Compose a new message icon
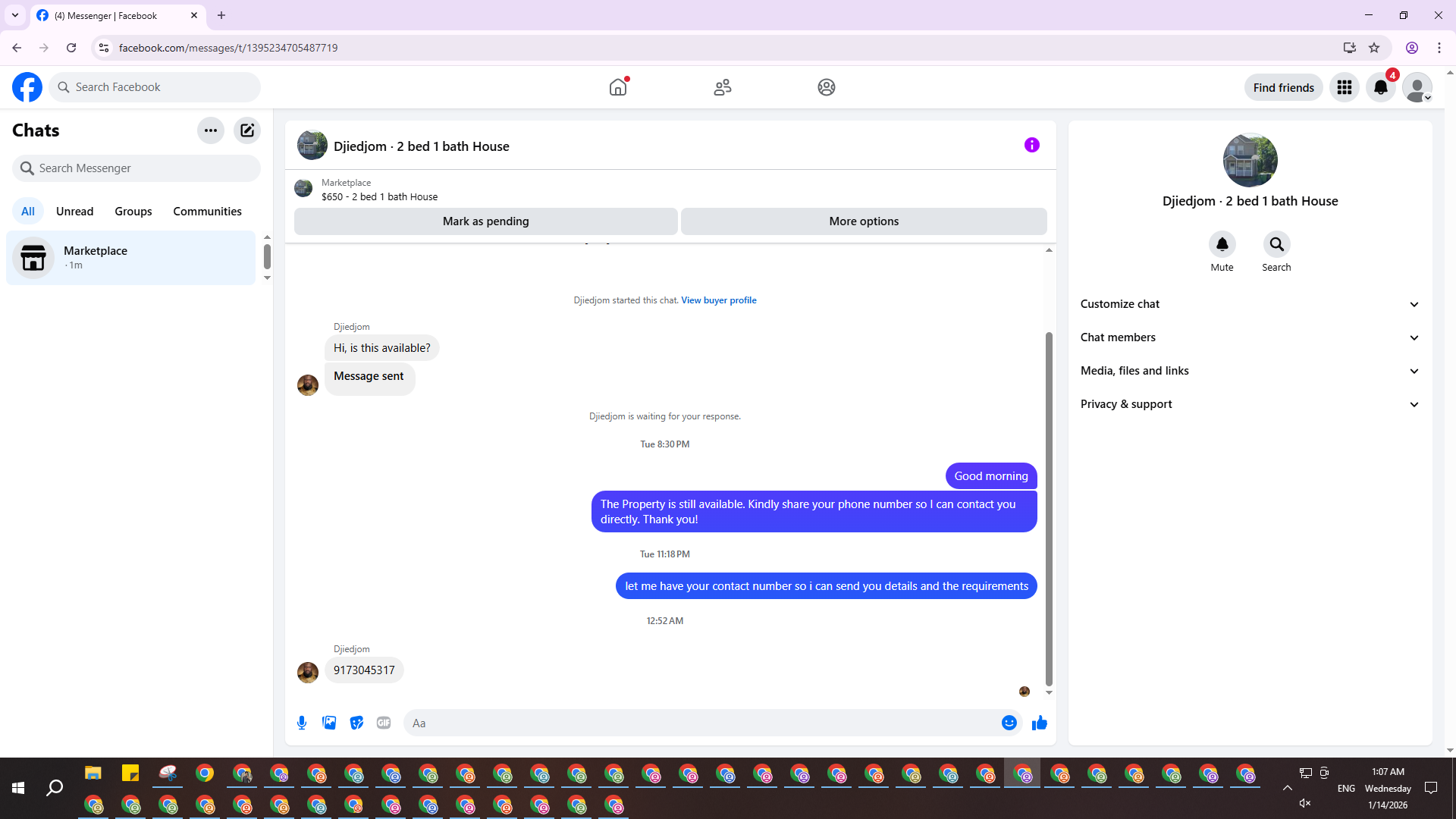 click(x=247, y=130)
